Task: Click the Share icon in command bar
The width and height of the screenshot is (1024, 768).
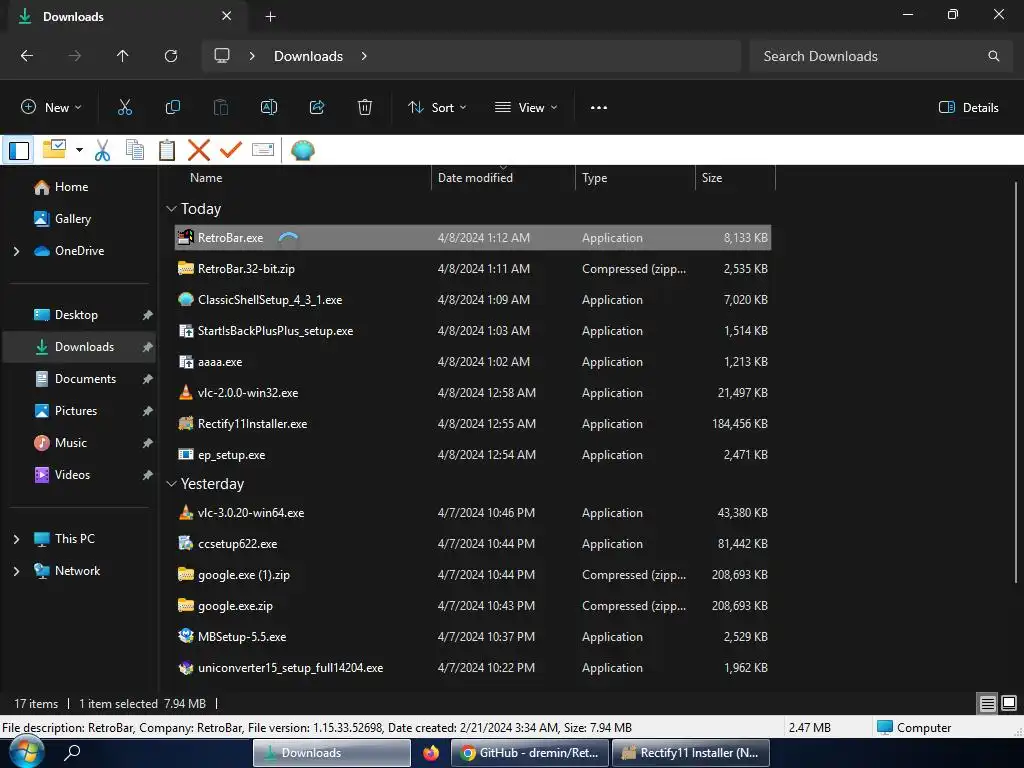Action: click(x=317, y=107)
